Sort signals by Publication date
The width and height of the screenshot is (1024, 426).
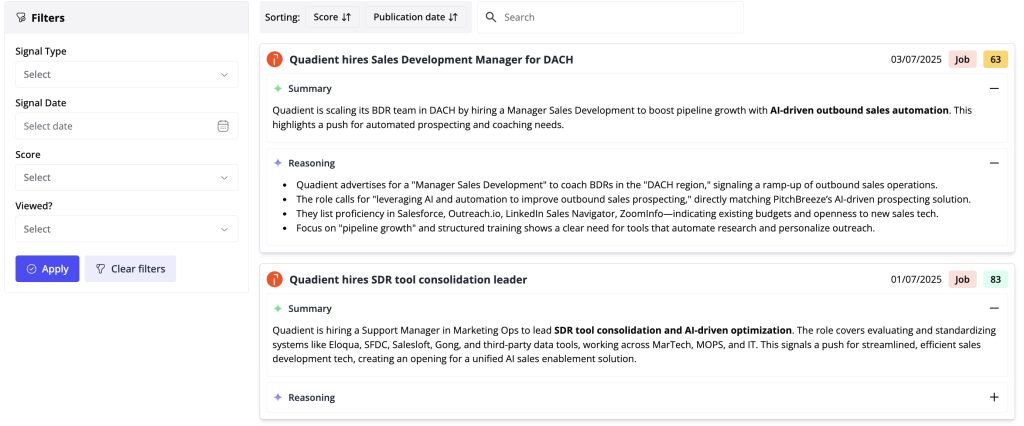(x=415, y=17)
